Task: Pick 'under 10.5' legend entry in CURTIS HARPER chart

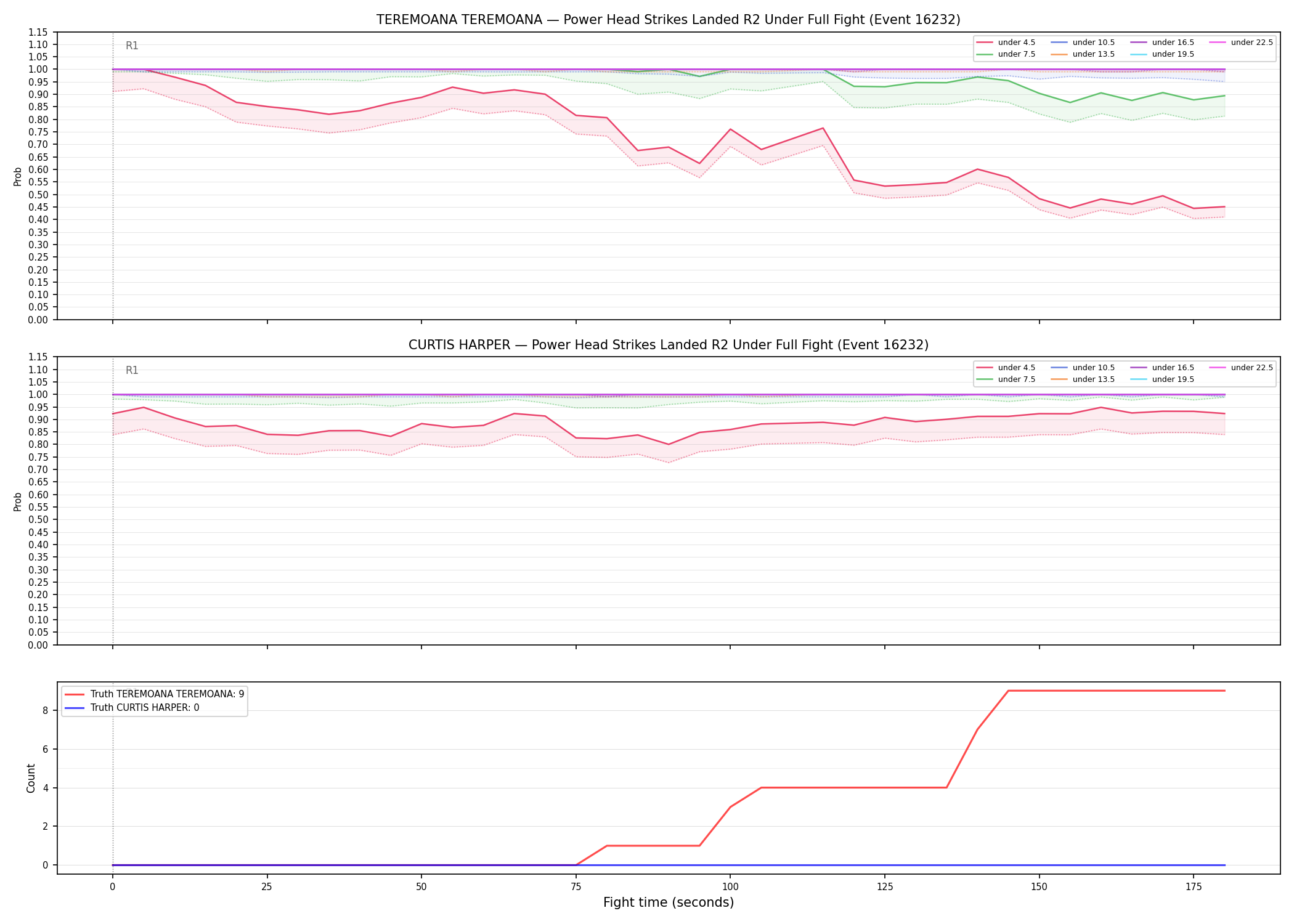Action: tap(1083, 368)
